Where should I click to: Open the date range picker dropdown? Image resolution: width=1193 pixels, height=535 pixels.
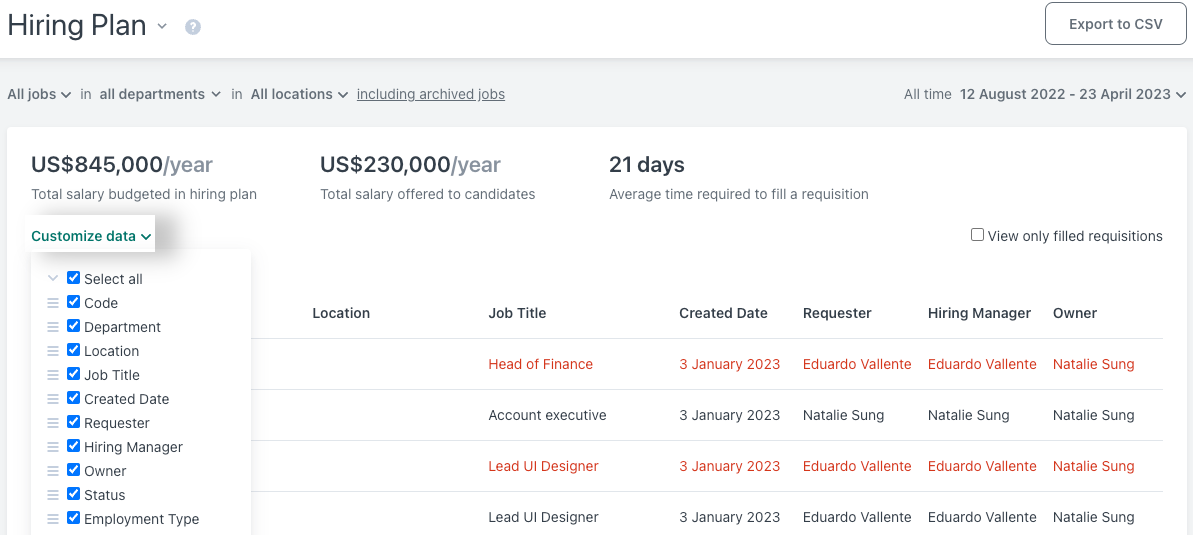(1072, 94)
